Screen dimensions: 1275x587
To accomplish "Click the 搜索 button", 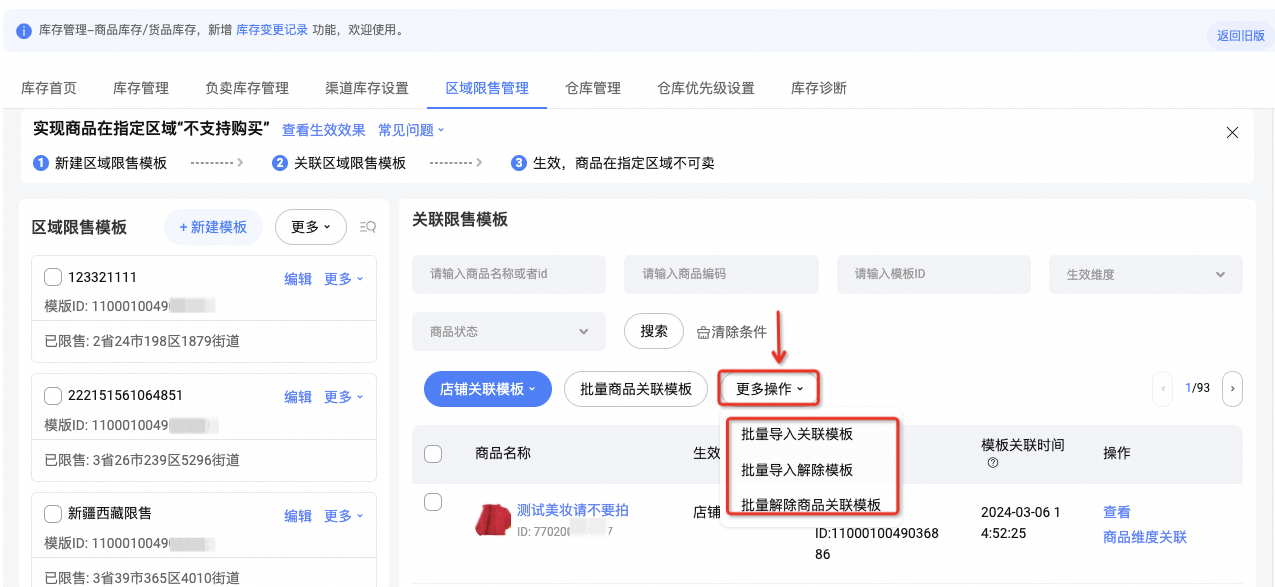I will click(x=654, y=331).
